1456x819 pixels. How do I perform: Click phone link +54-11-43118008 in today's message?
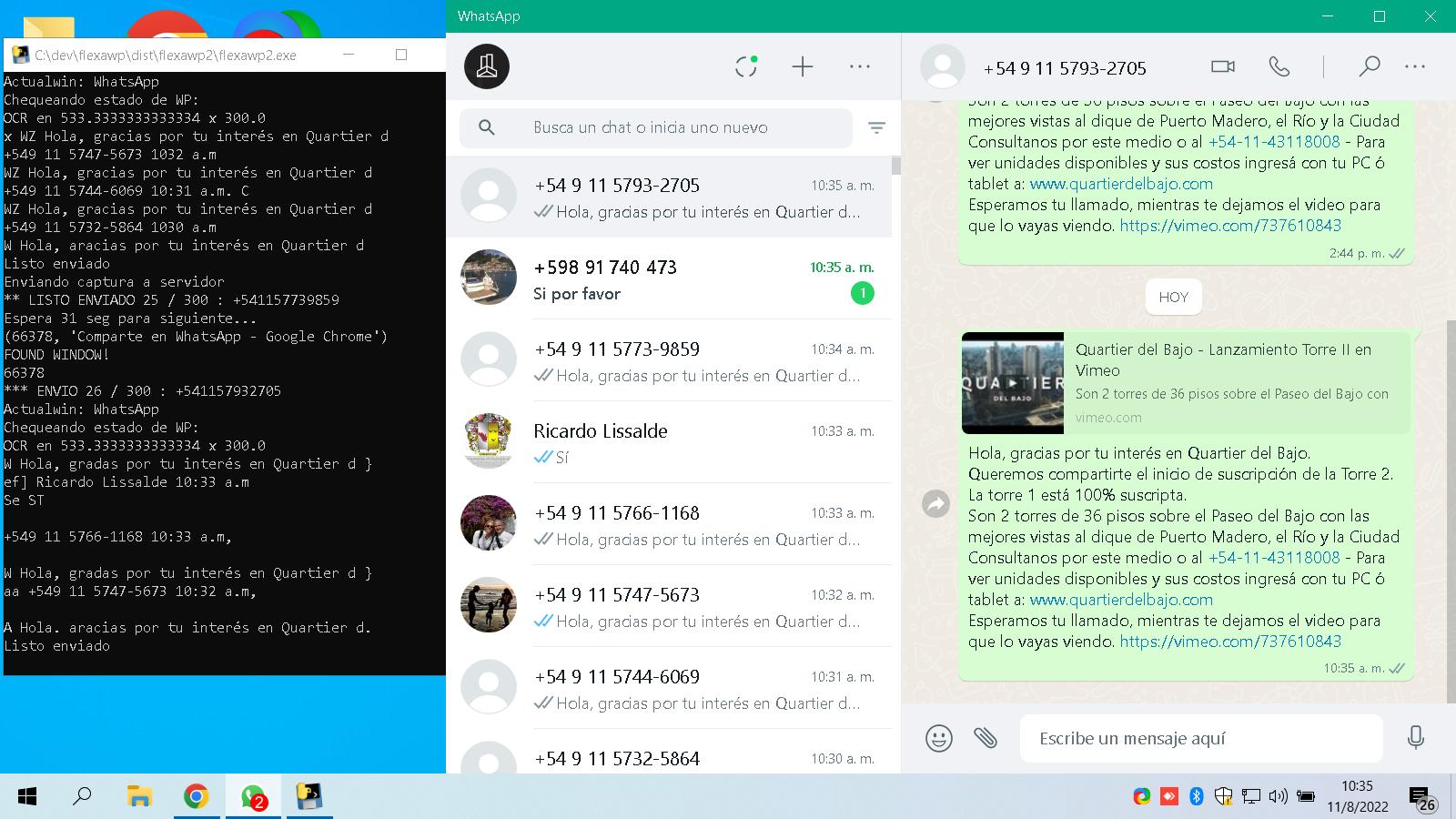click(1274, 558)
